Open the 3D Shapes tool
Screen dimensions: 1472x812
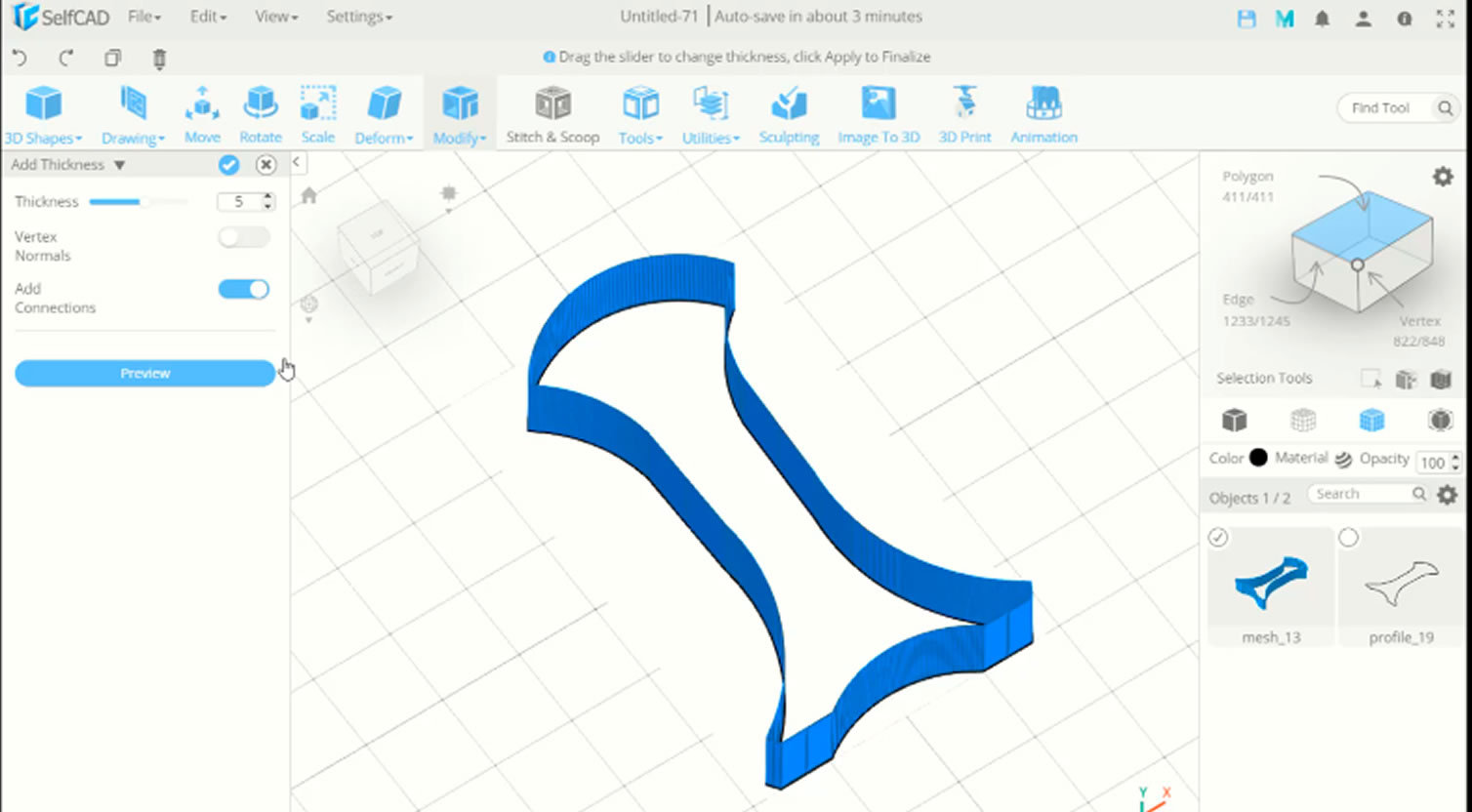(43, 115)
